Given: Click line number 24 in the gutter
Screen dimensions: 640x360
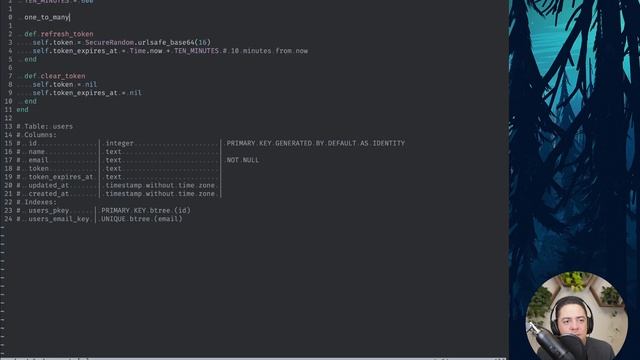Looking at the screenshot, I should pyautogui.click(x=8, y=219).
